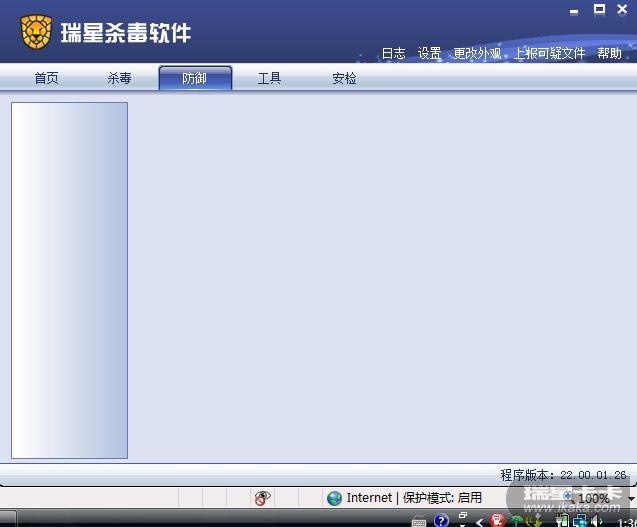Screen dimensions: 637x527
Task: Click the network connection tray icon
Action: 580,521
